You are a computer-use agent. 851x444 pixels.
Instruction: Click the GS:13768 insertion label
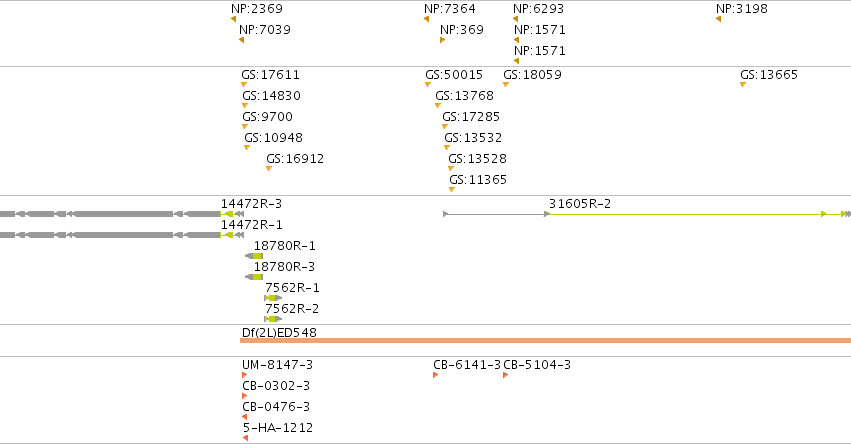465,96
